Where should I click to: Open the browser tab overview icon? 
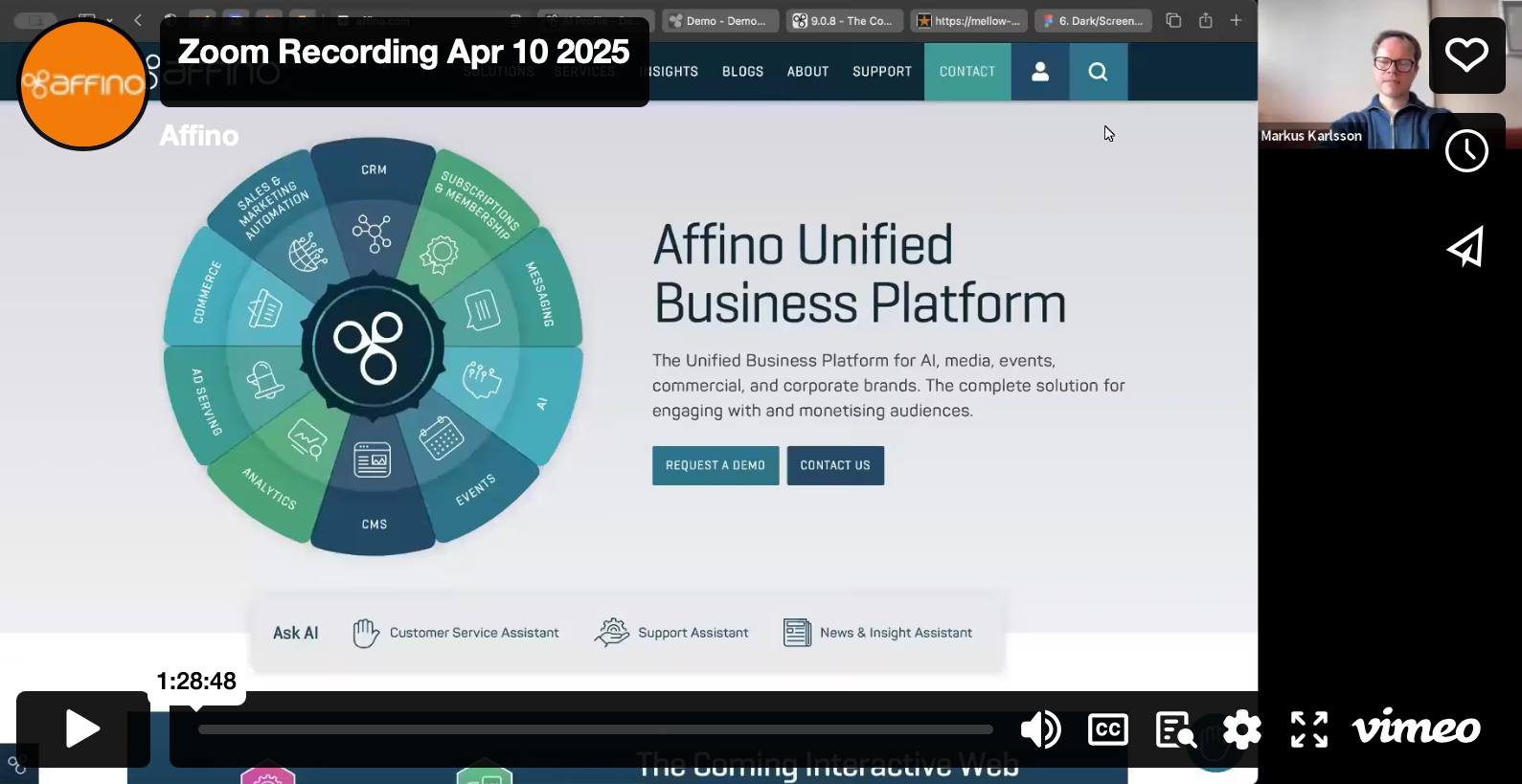pyautogui.click(x=1173, y=20)
